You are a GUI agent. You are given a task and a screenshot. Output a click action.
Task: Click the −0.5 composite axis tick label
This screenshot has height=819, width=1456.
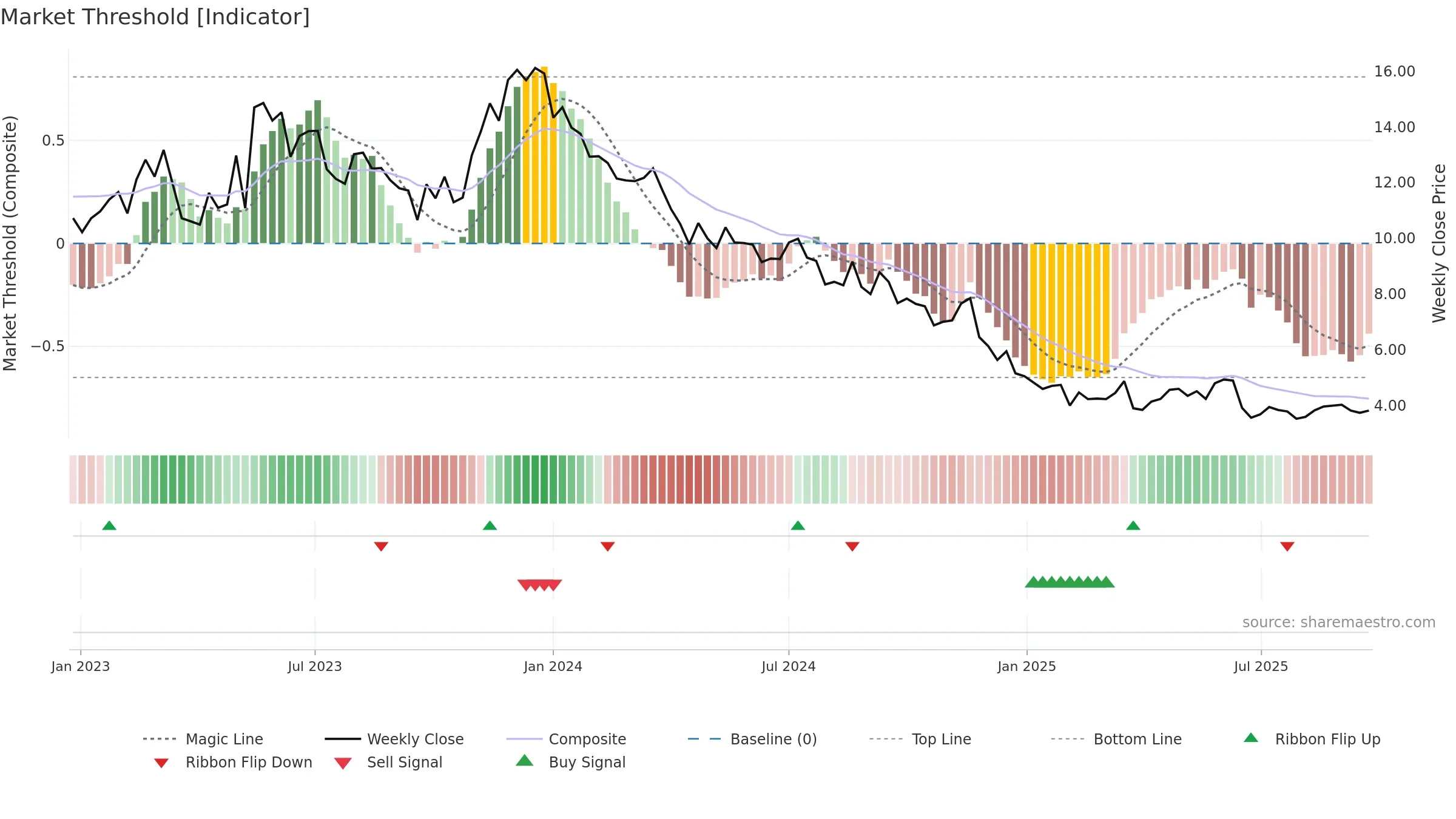[x=47, y=346]
